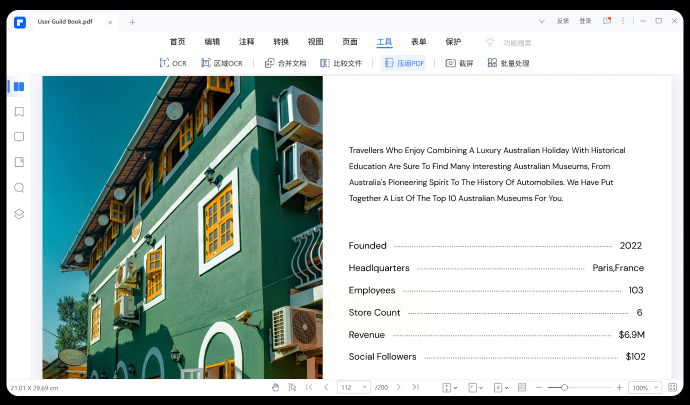Click the OCR tool
This screenshot has height=405, width=690.
(x=173, y=63)
